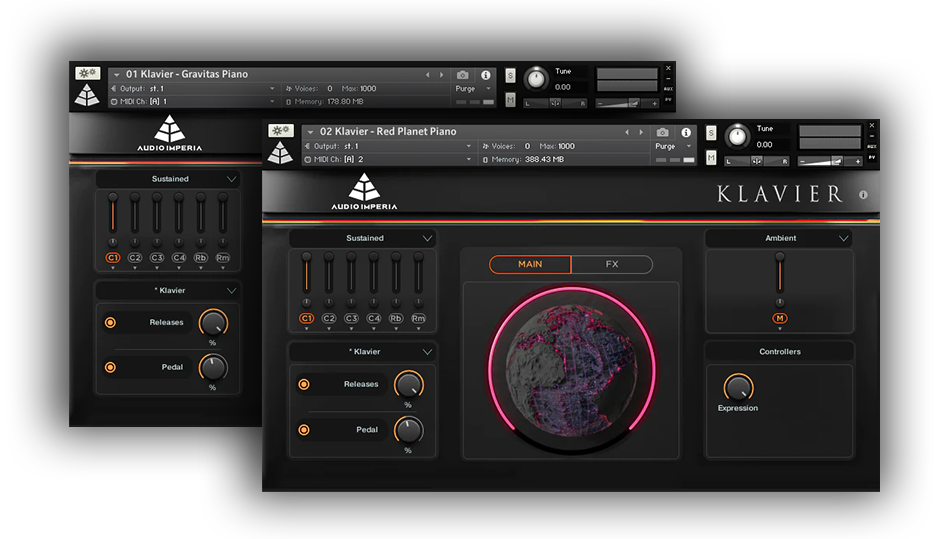Solo Red Planet Piano with S button
The image size is (939, 539).
[711, 133]
